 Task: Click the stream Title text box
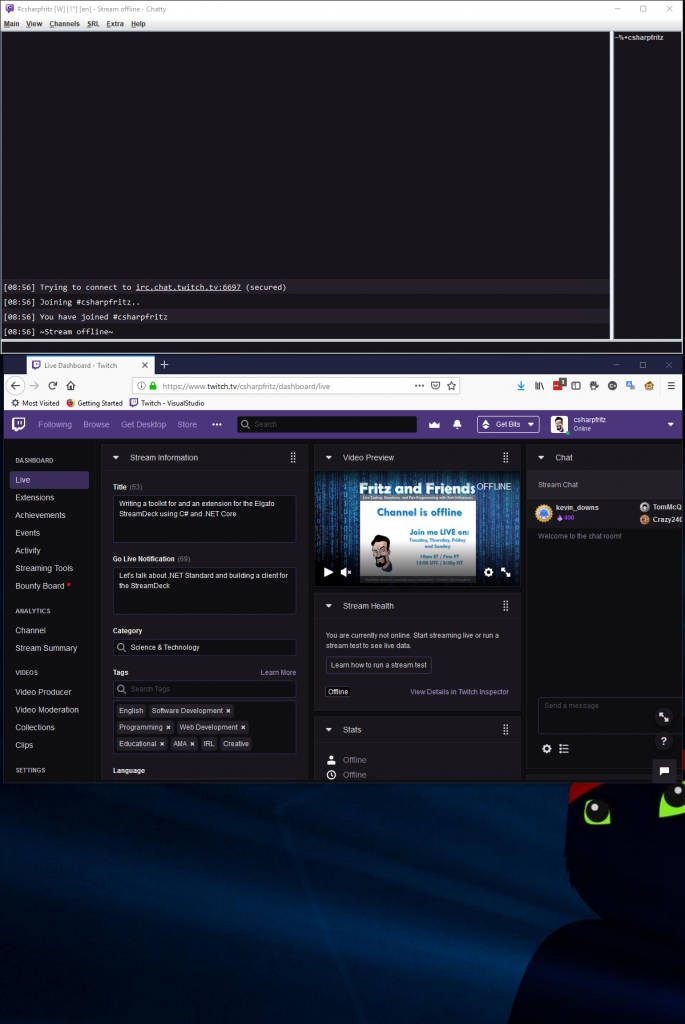(x=204, y=519)
